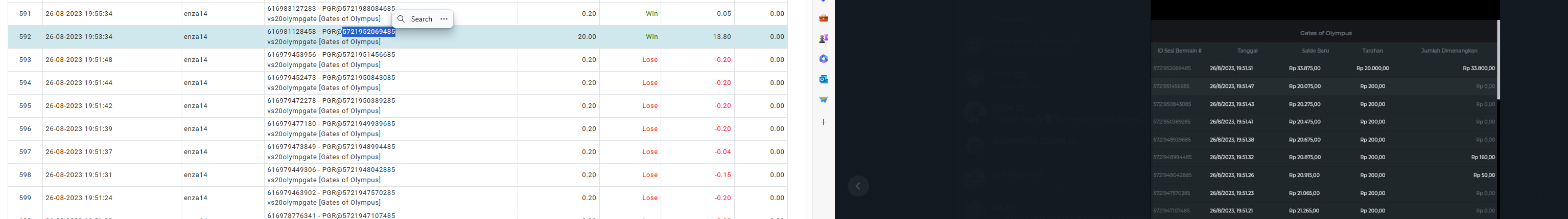
Task: Click the Rp 33.875,00 balance value
Action: point(1304,69)
